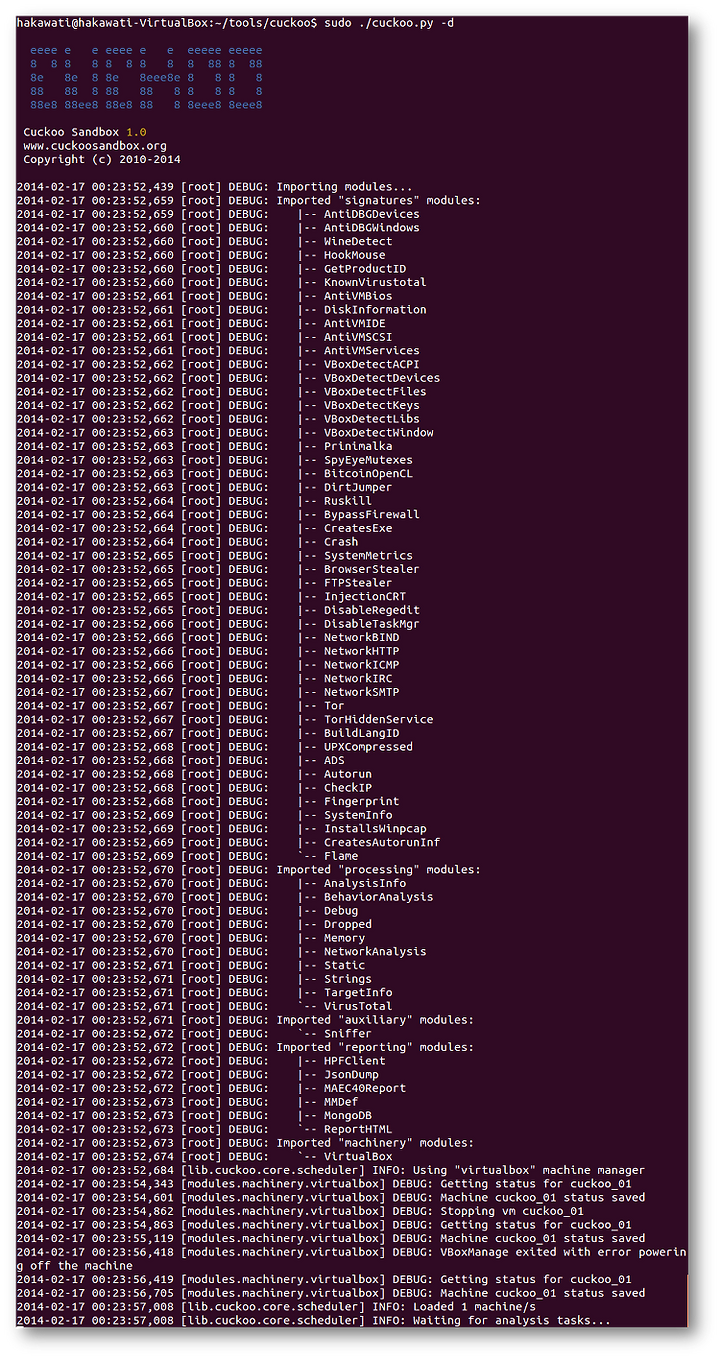This screenshot has width=720, height=1359.
Task: Select the VirusTotal processing module entry
Action: (x=358, y=1007)
